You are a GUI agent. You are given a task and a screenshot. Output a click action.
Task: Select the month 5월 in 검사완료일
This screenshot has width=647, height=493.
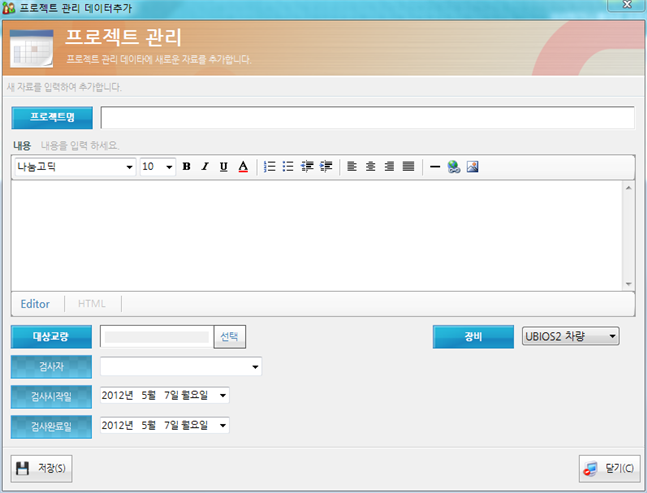149,425
